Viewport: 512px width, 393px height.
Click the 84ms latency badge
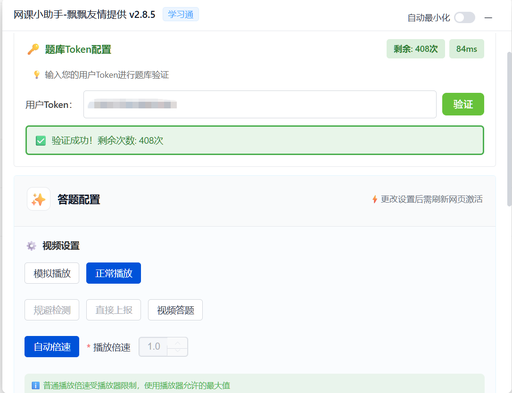coord(466,49)
